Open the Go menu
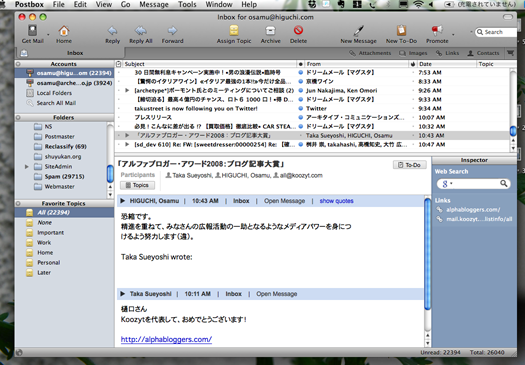Viewport: 525px width, 365px height. [x=125, y=4]
